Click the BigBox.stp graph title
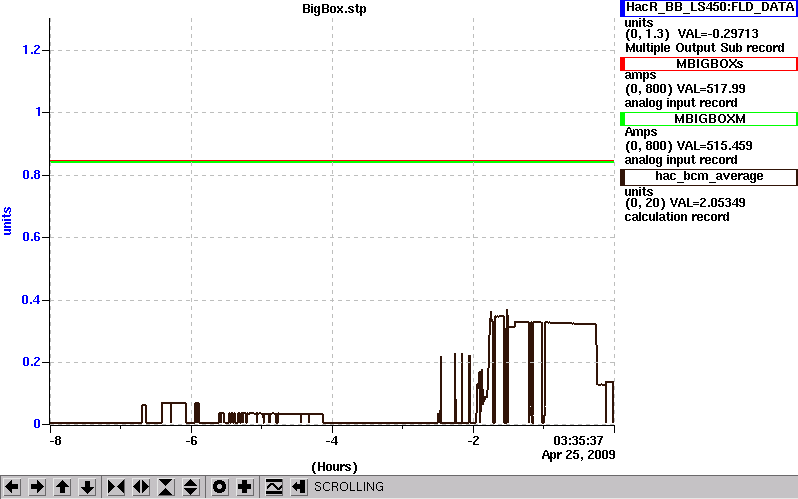The height and width of the screenshot is (499, 798). 334,9
